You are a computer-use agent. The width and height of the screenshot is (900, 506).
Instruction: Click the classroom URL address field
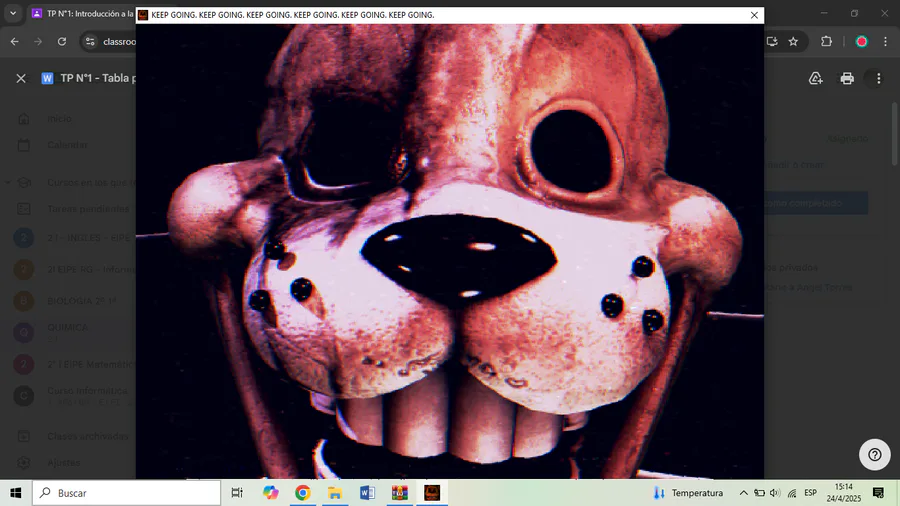coord(119,41)
